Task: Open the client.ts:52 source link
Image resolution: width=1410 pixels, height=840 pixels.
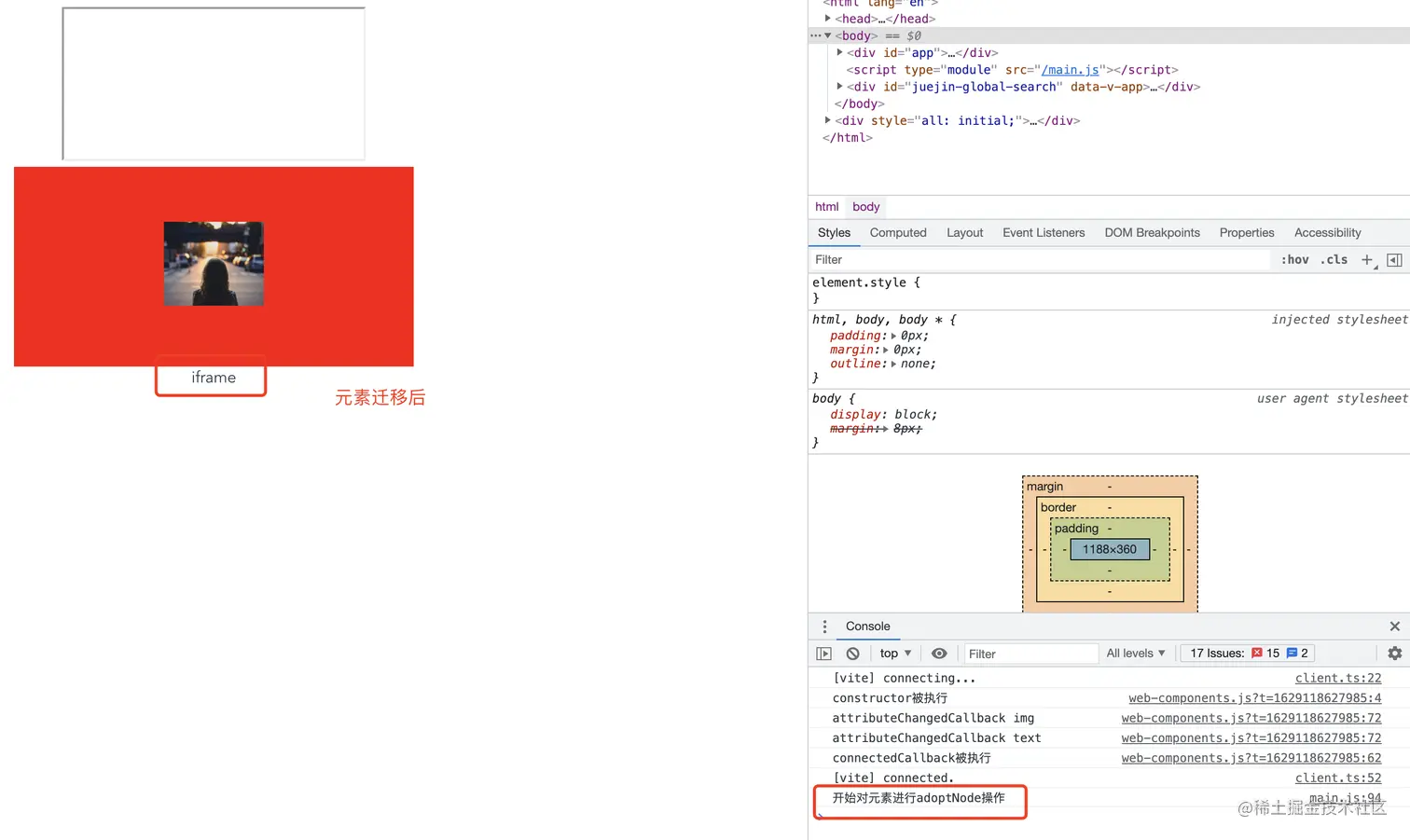Action: (x=1338, y=778)
